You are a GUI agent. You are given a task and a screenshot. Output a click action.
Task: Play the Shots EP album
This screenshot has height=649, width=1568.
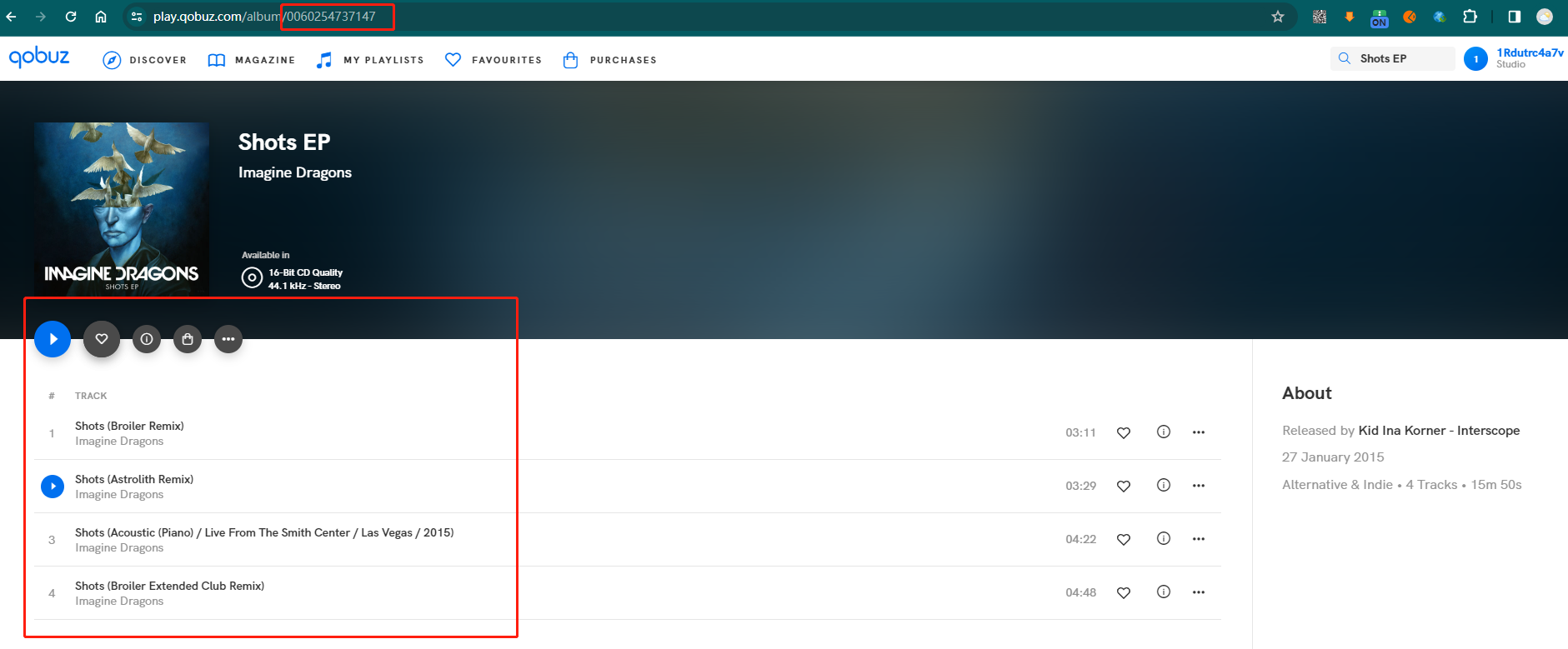tap(53, 339)
